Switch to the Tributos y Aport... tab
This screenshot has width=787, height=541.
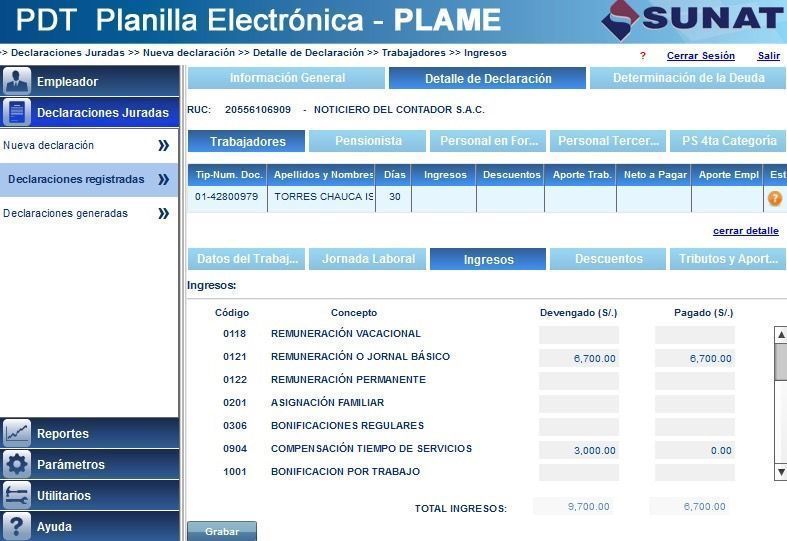[x=728, y=259]
